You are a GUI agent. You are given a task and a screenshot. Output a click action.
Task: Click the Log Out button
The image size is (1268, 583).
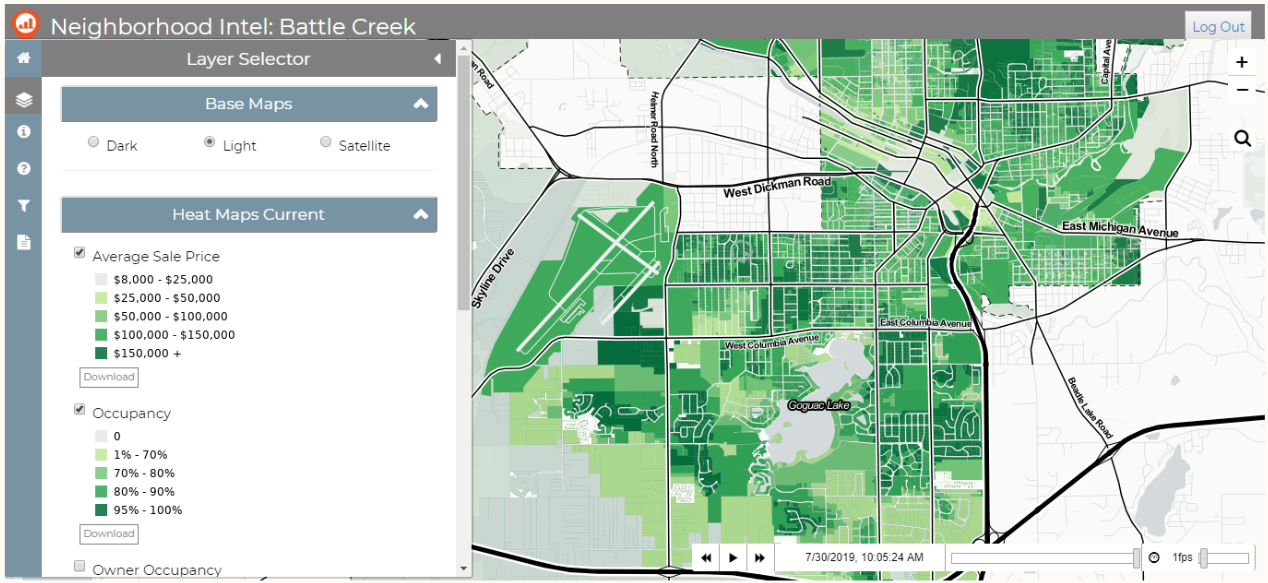(1218, 27)
